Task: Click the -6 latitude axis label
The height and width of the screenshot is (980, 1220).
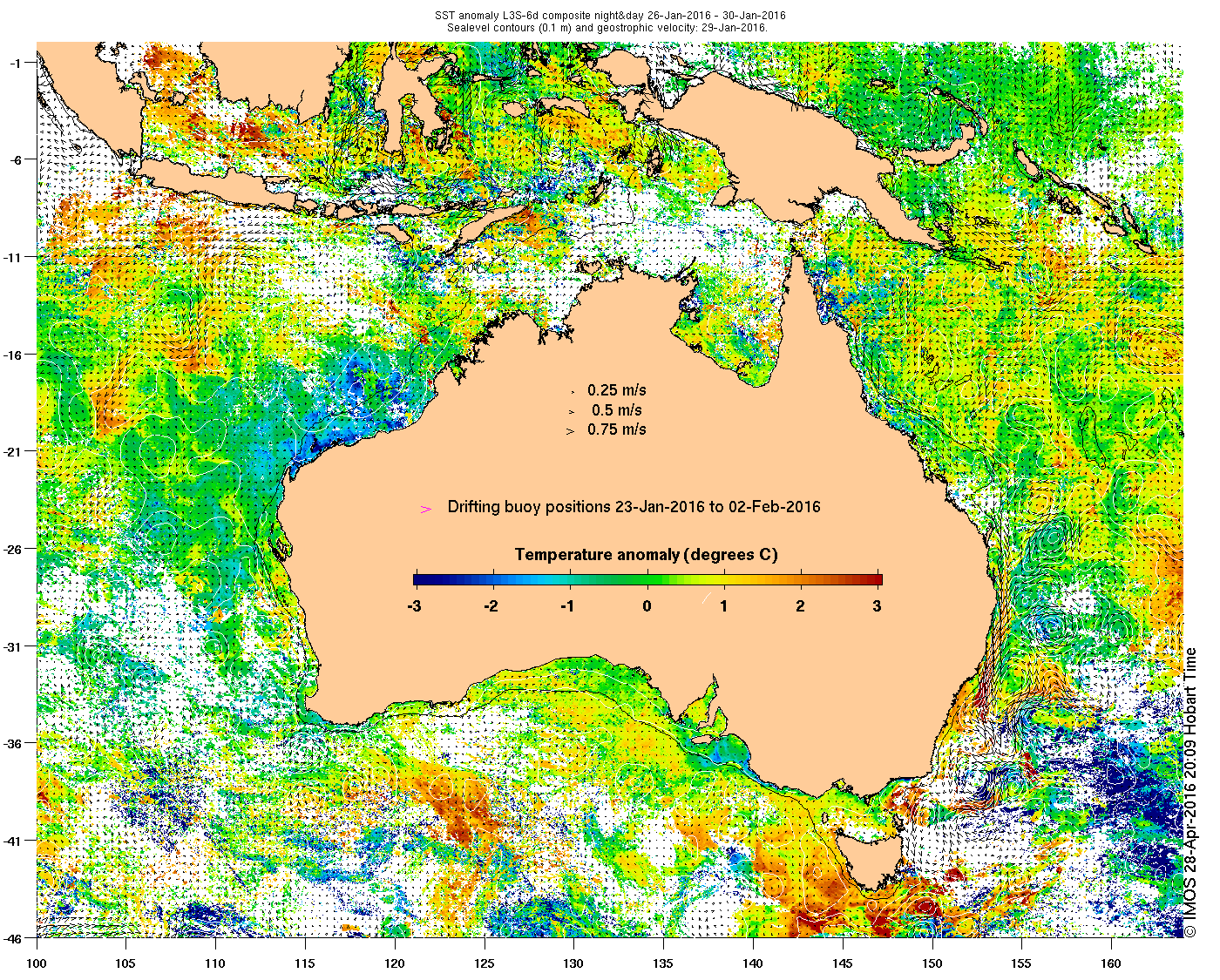Action: 17,159
